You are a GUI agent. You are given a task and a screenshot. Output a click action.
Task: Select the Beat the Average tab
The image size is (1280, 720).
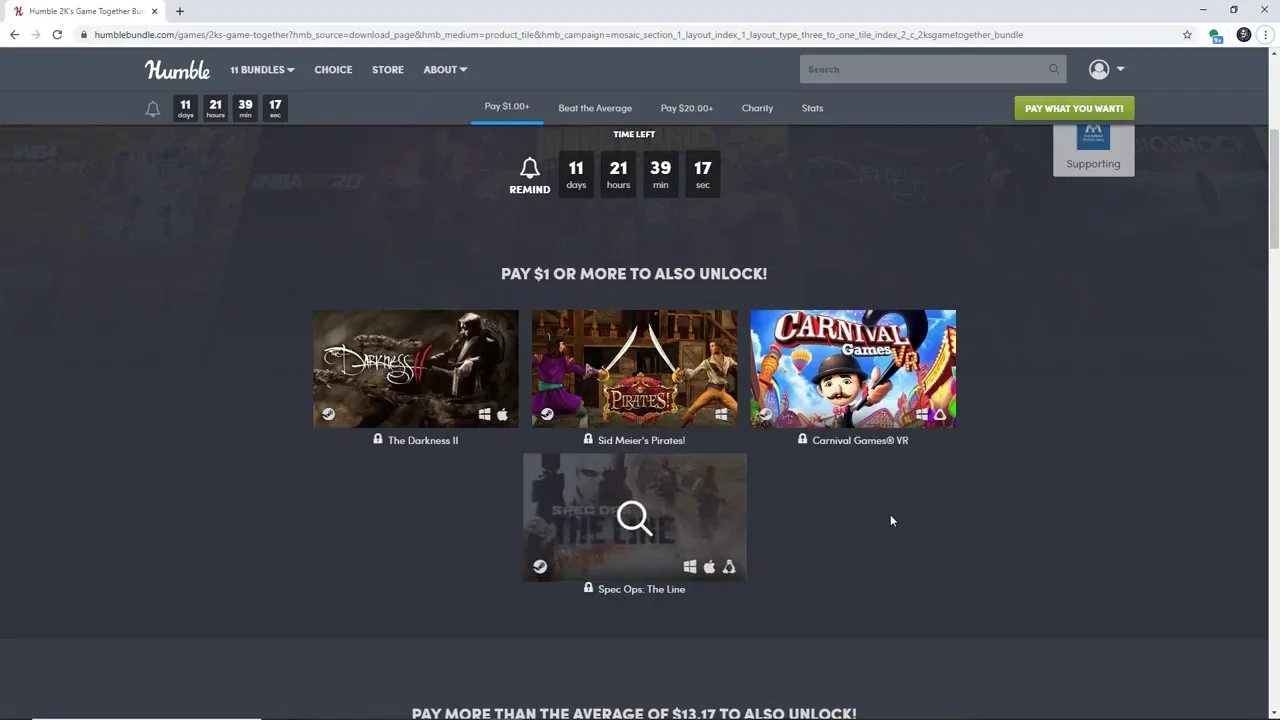point(595,108)
